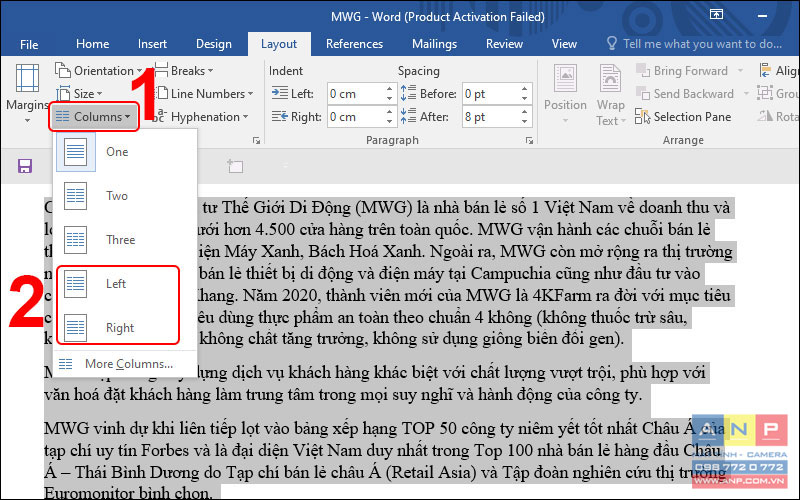The width and height of the screenshot is (800, 500).
Task: Open Page Setup dialog launcher
Action: click(257, 140)
